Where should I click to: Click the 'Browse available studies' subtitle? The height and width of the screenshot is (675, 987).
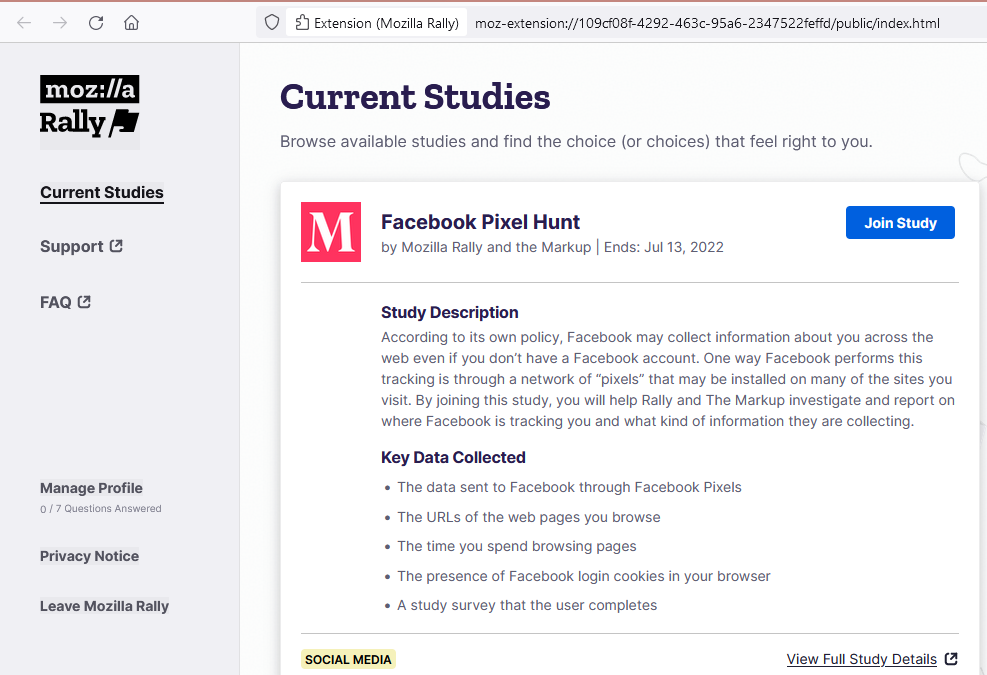pyautogui.click(x=576, y=142)
